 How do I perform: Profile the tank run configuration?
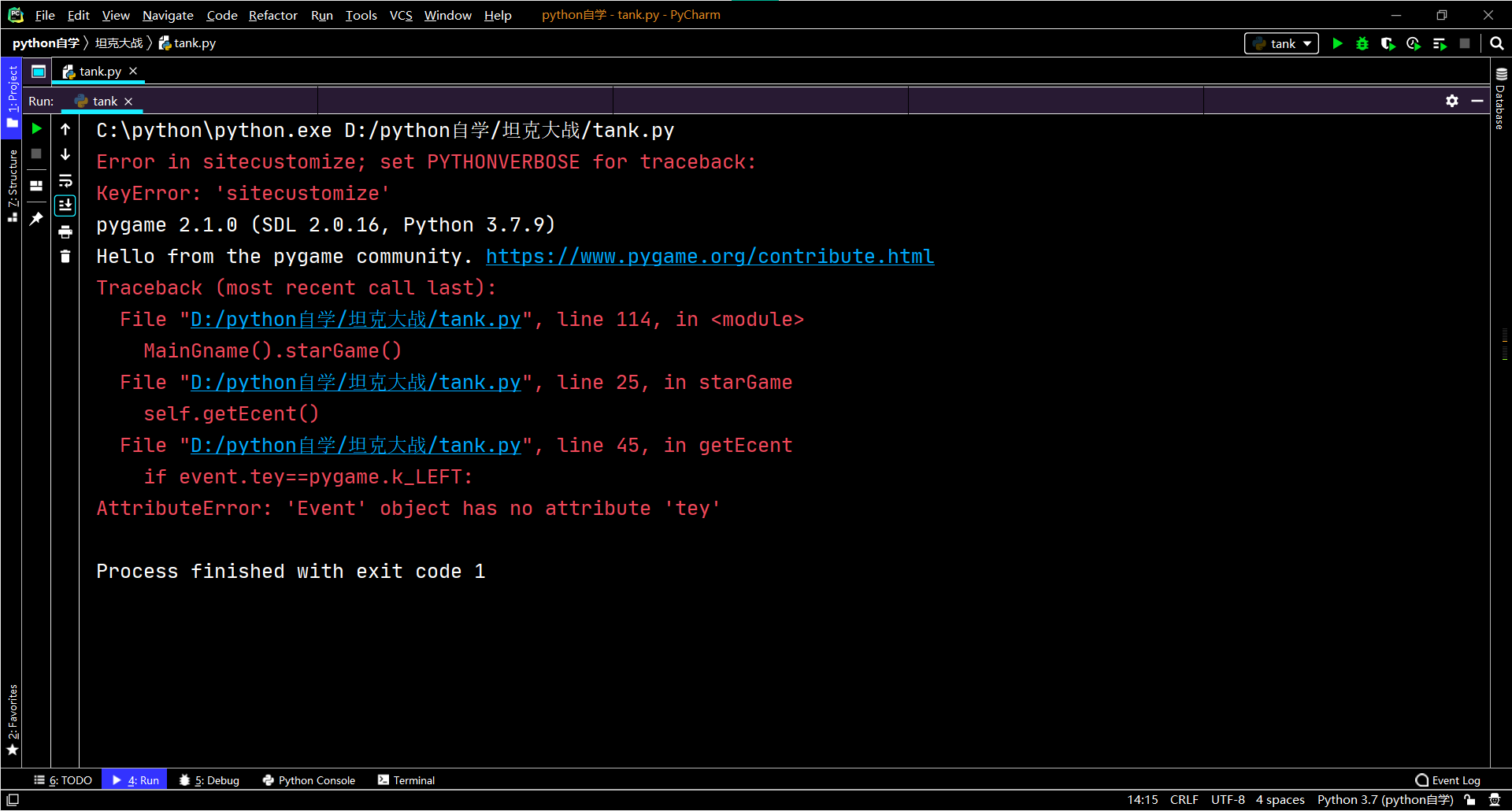pos(1414,44)
